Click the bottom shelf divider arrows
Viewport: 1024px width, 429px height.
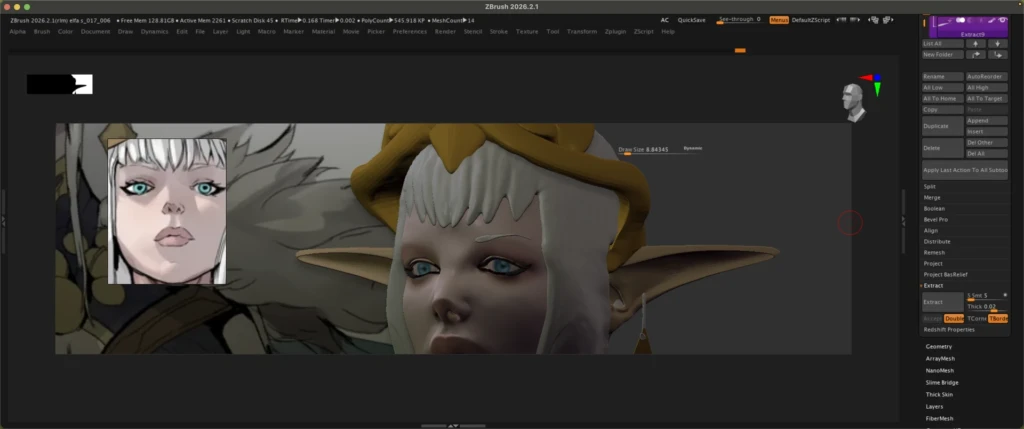(453, 426)
